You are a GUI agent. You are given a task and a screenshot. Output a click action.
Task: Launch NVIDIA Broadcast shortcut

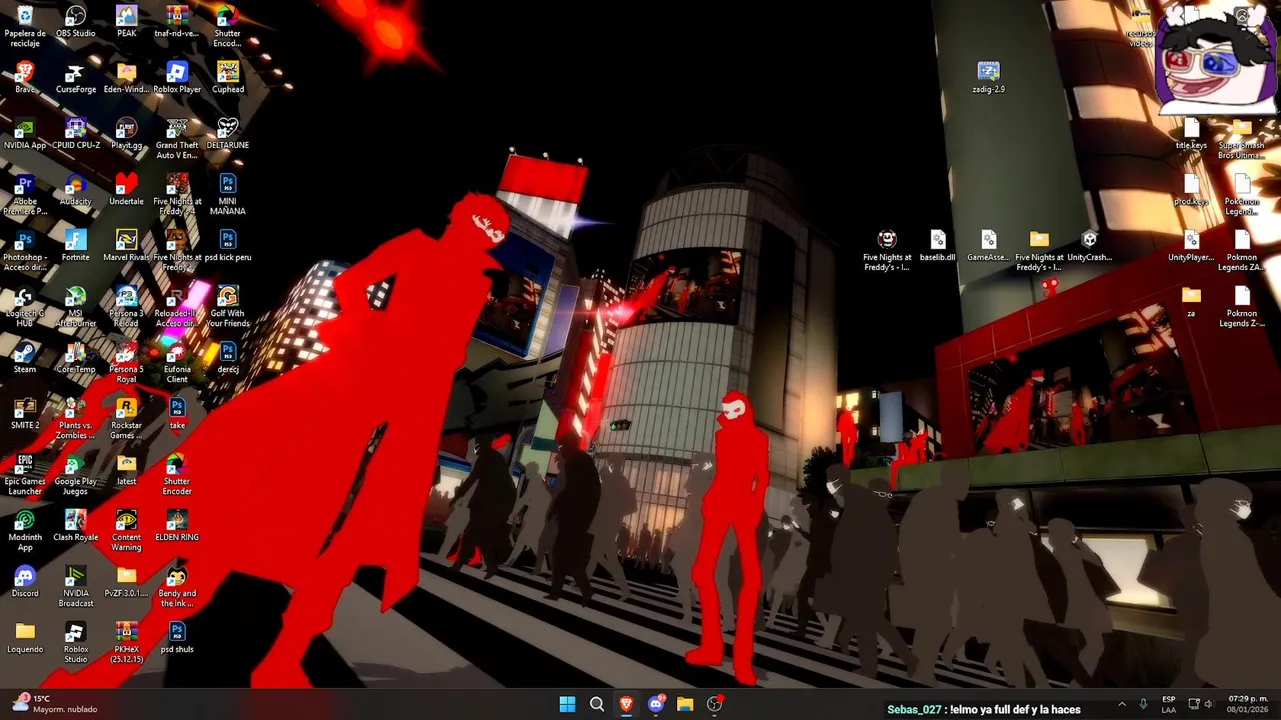76,586
